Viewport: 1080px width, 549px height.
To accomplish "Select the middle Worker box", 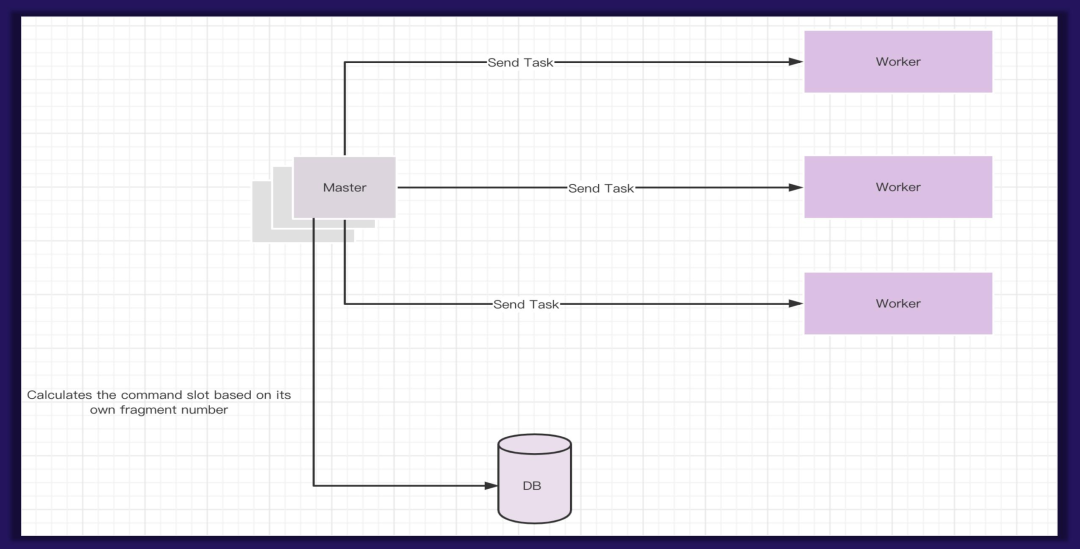I will (897, 187).
